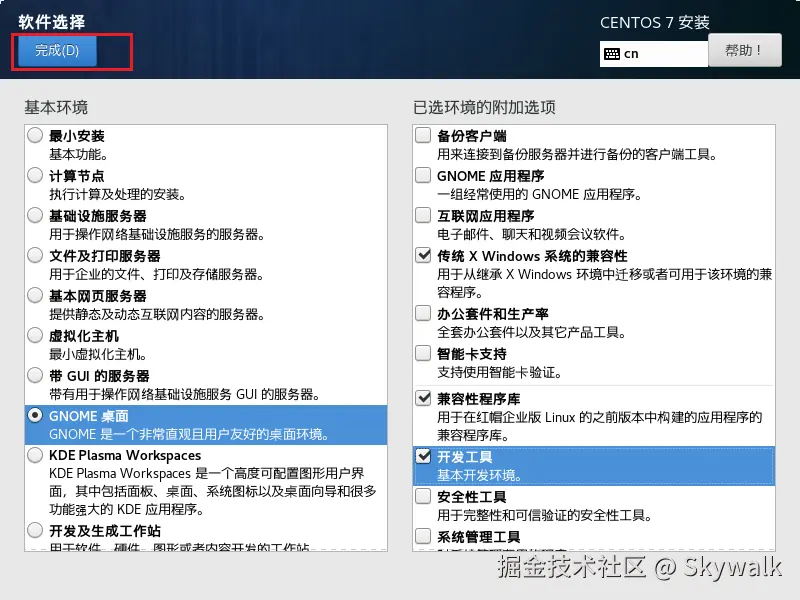Screen dimensions: 800x600
Task: Uncheck 传统 X Windows 系统的兼容性
Action: [423, 255]
